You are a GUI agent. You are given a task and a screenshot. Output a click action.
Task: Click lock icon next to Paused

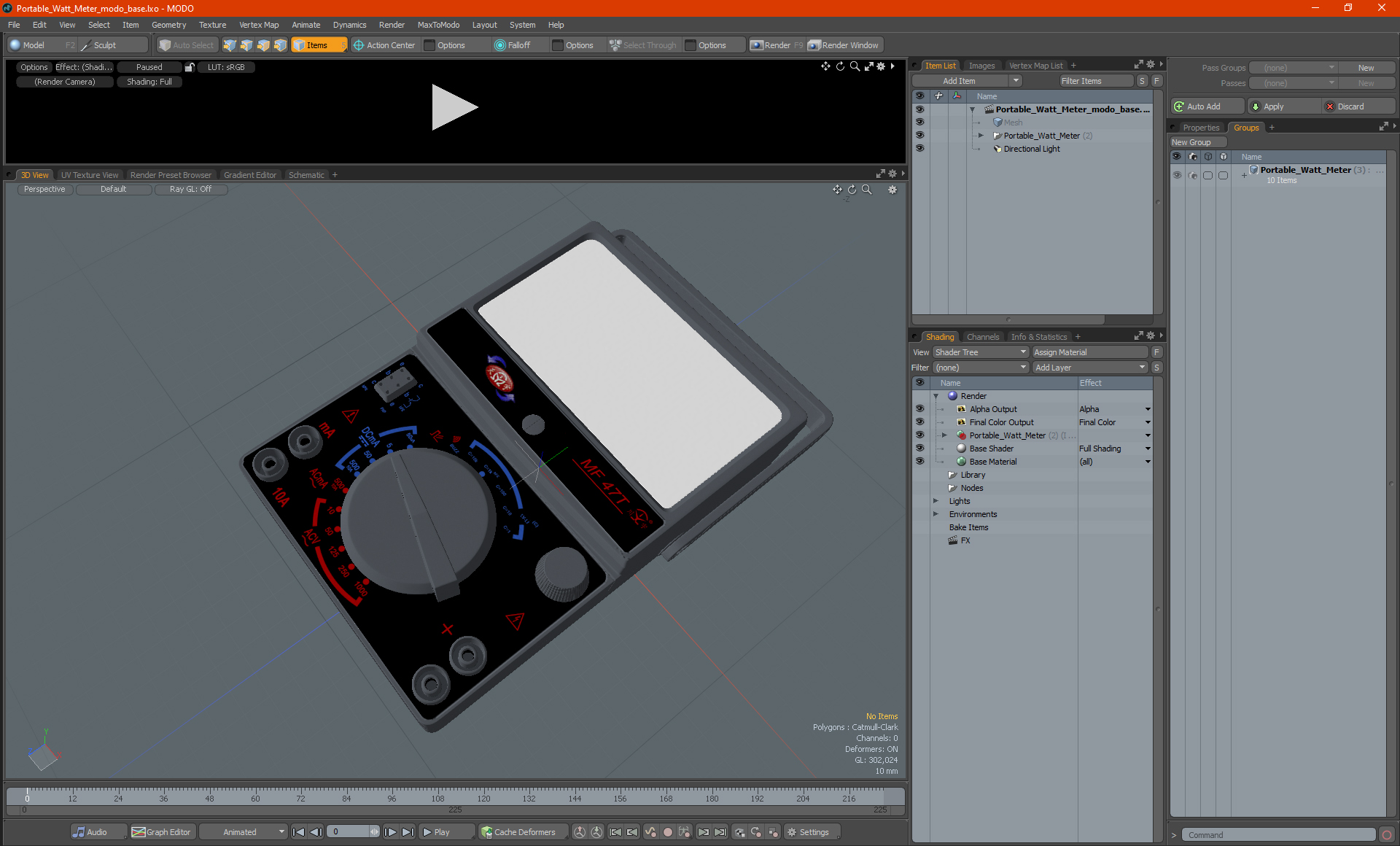[x=190, y=67]
